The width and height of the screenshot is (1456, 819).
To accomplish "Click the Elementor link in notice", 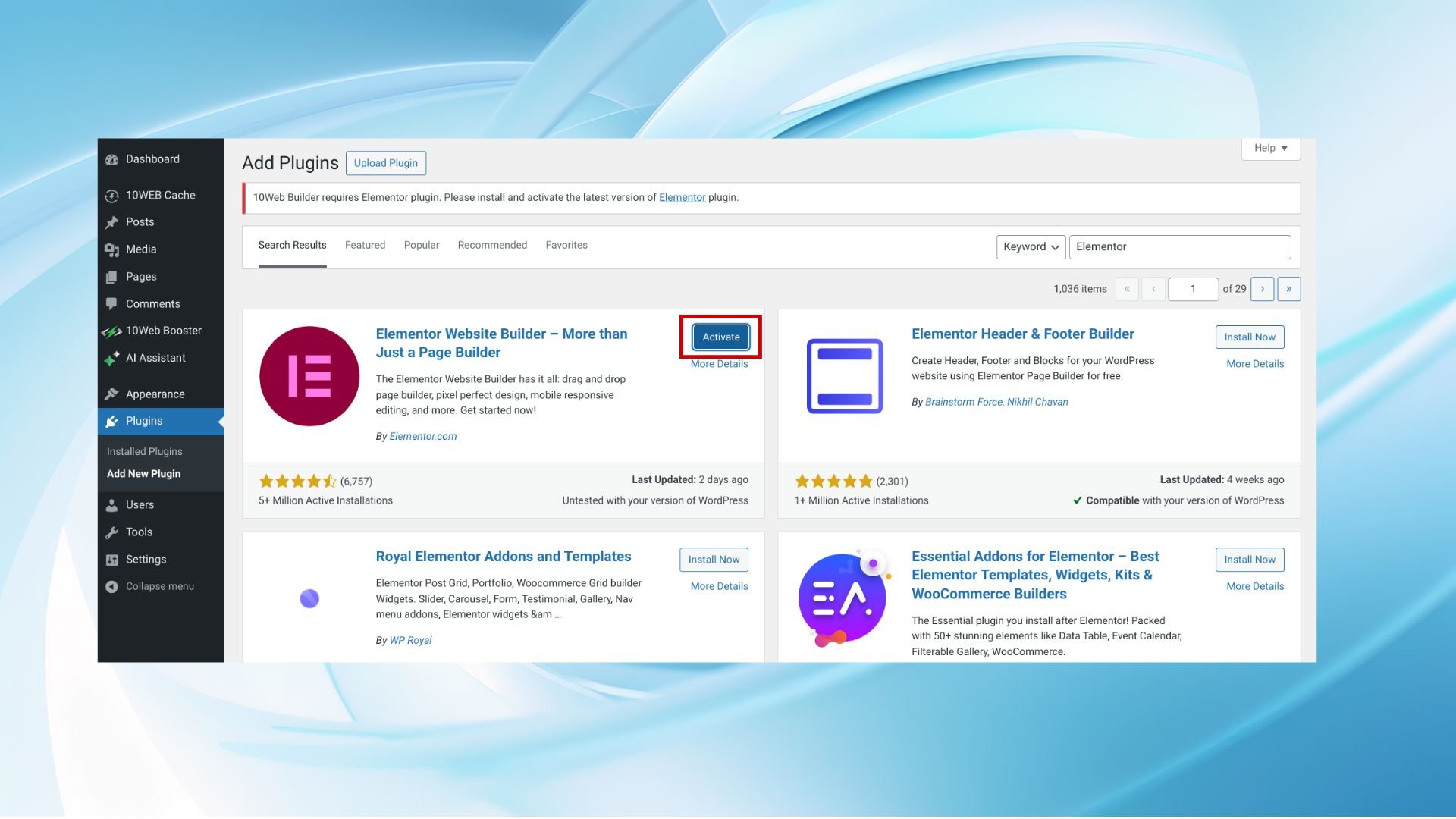I will pyautogui.click(x=682, y=198).
